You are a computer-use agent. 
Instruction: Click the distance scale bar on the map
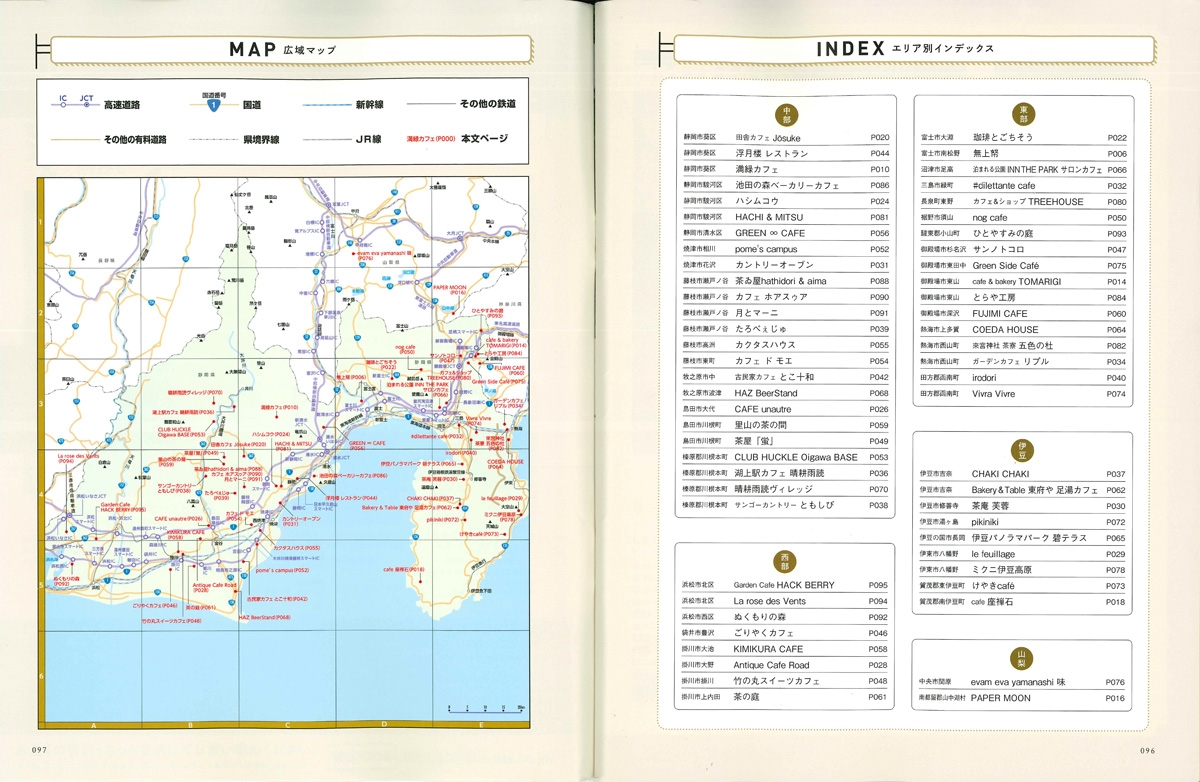click(x=487, y=708)
